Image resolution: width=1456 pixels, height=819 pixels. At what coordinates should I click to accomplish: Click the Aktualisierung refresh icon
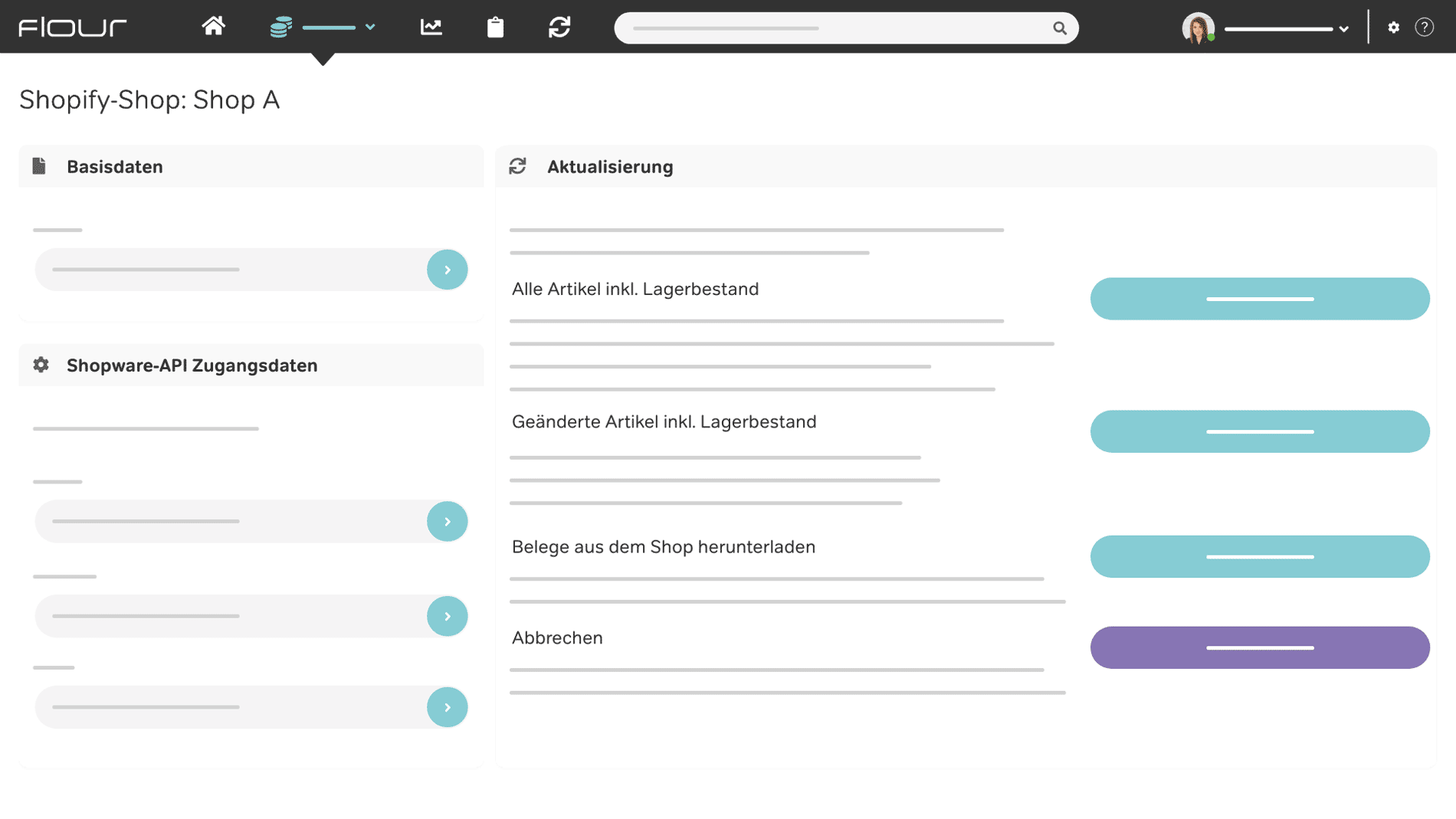[518, 166]
